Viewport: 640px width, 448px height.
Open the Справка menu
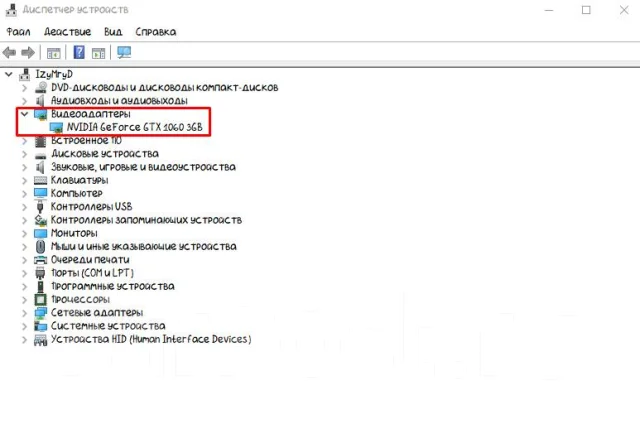pyautogui.click(x=156, y=32)
